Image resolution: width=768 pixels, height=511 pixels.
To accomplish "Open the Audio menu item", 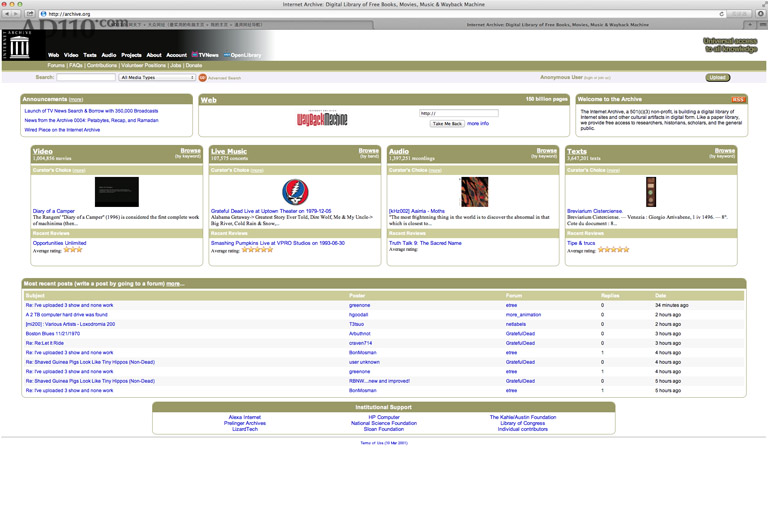I will [109, 55].
